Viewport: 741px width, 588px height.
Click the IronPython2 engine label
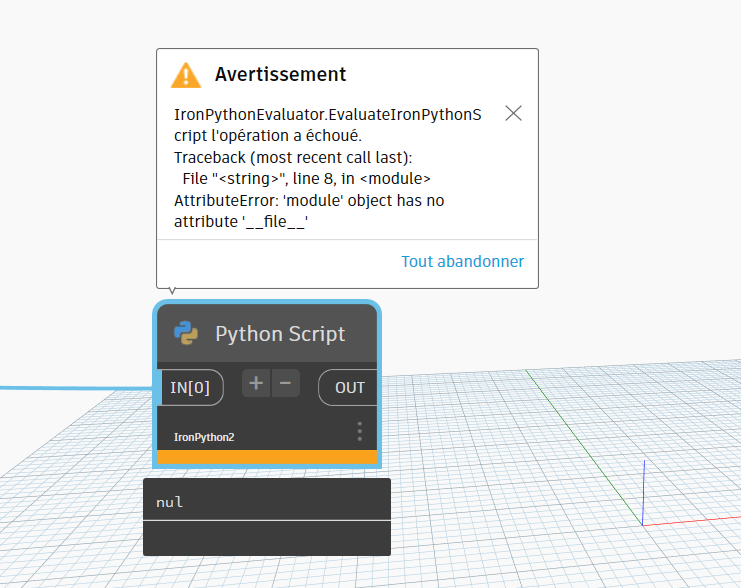[x=204, y=437]
